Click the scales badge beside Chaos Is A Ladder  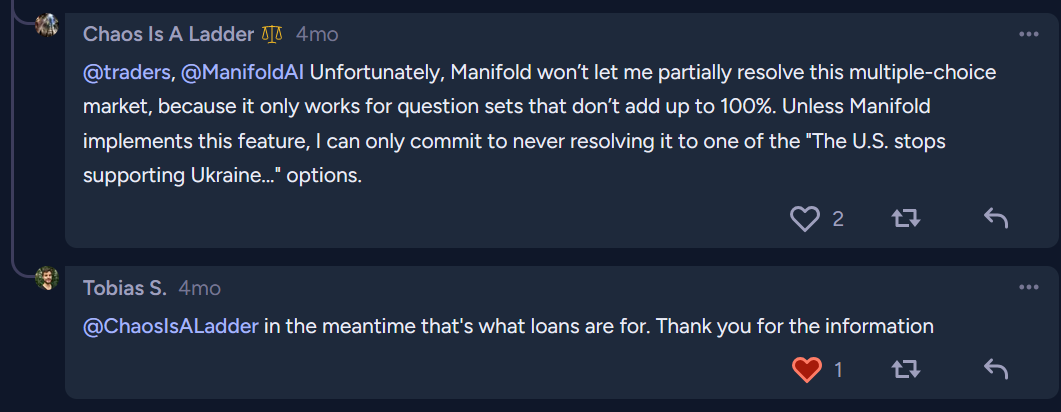point(272,34)
